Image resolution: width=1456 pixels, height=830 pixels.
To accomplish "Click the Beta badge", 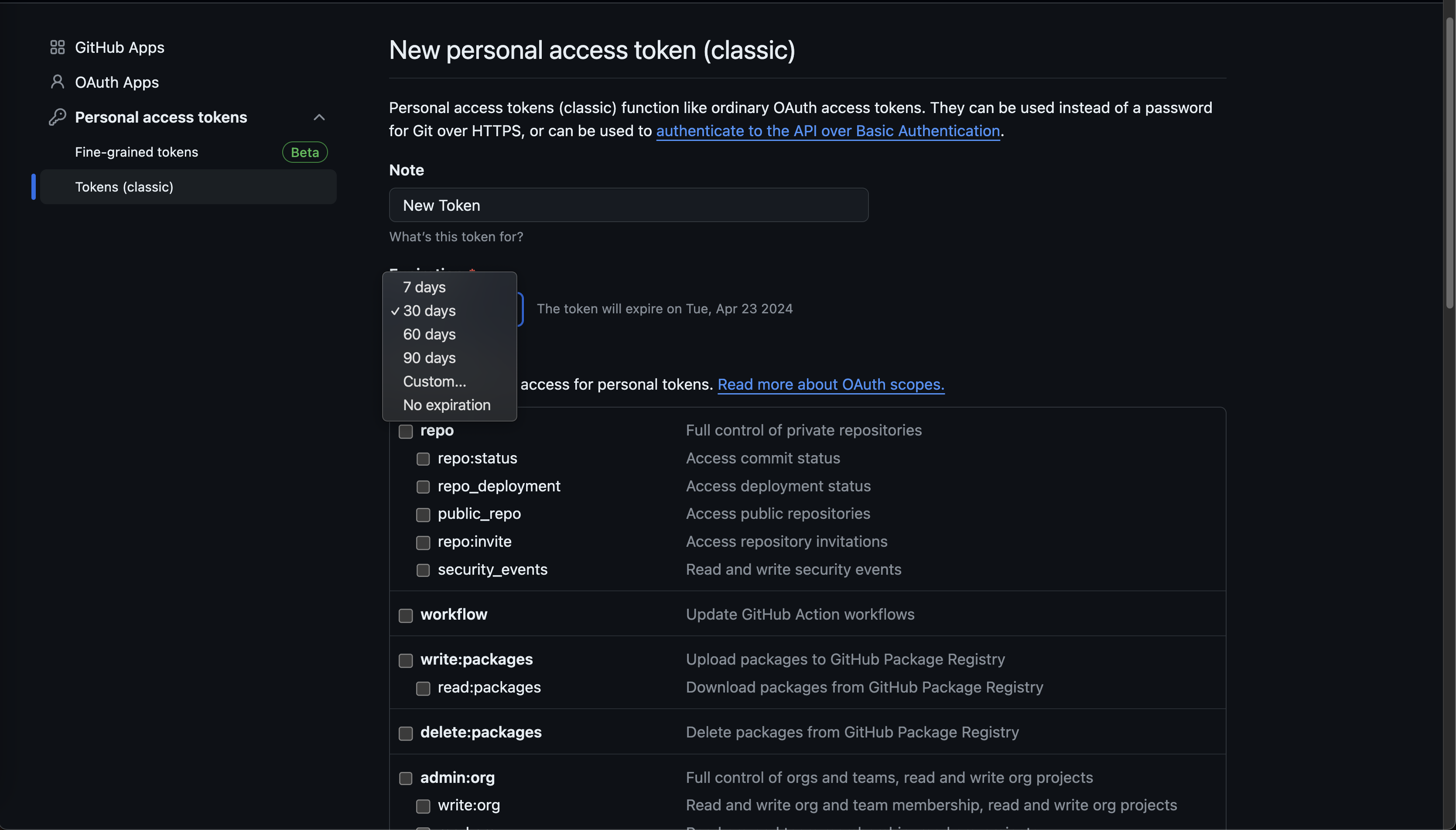I will 305,152.
